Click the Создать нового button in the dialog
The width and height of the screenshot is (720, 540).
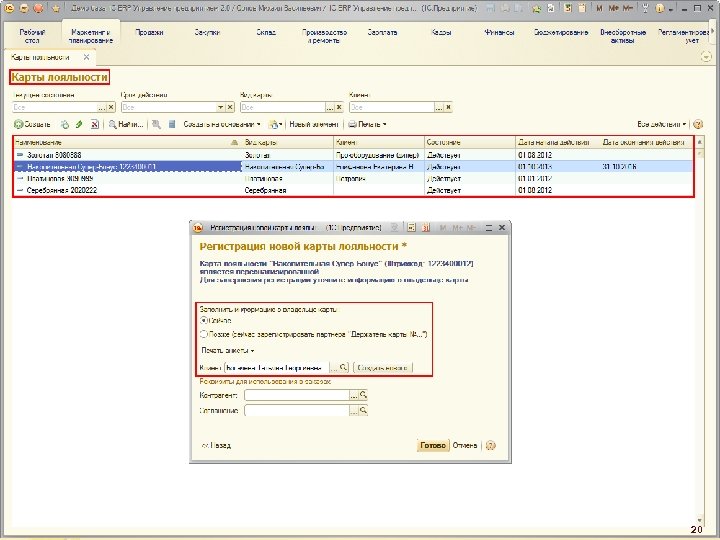click(x=382, y=368)
